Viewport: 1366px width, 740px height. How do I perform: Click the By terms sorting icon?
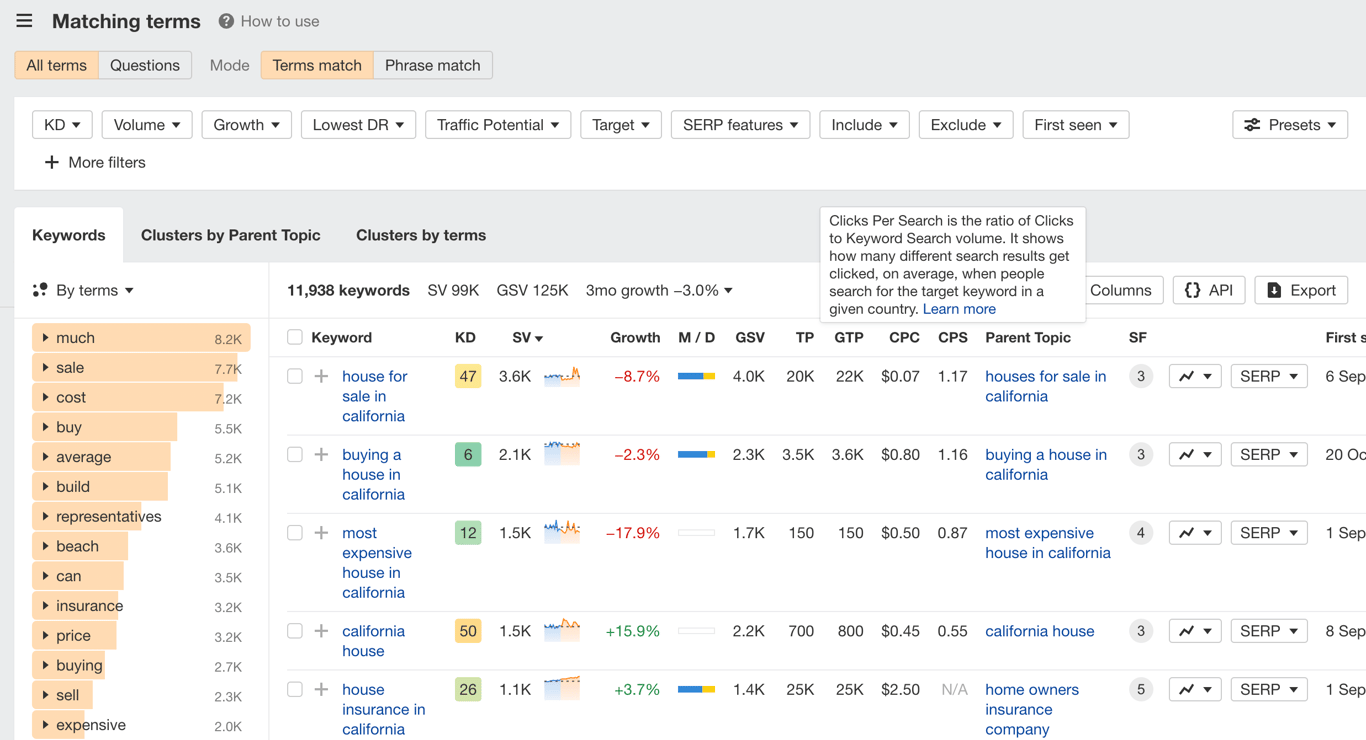pos(40,290)
